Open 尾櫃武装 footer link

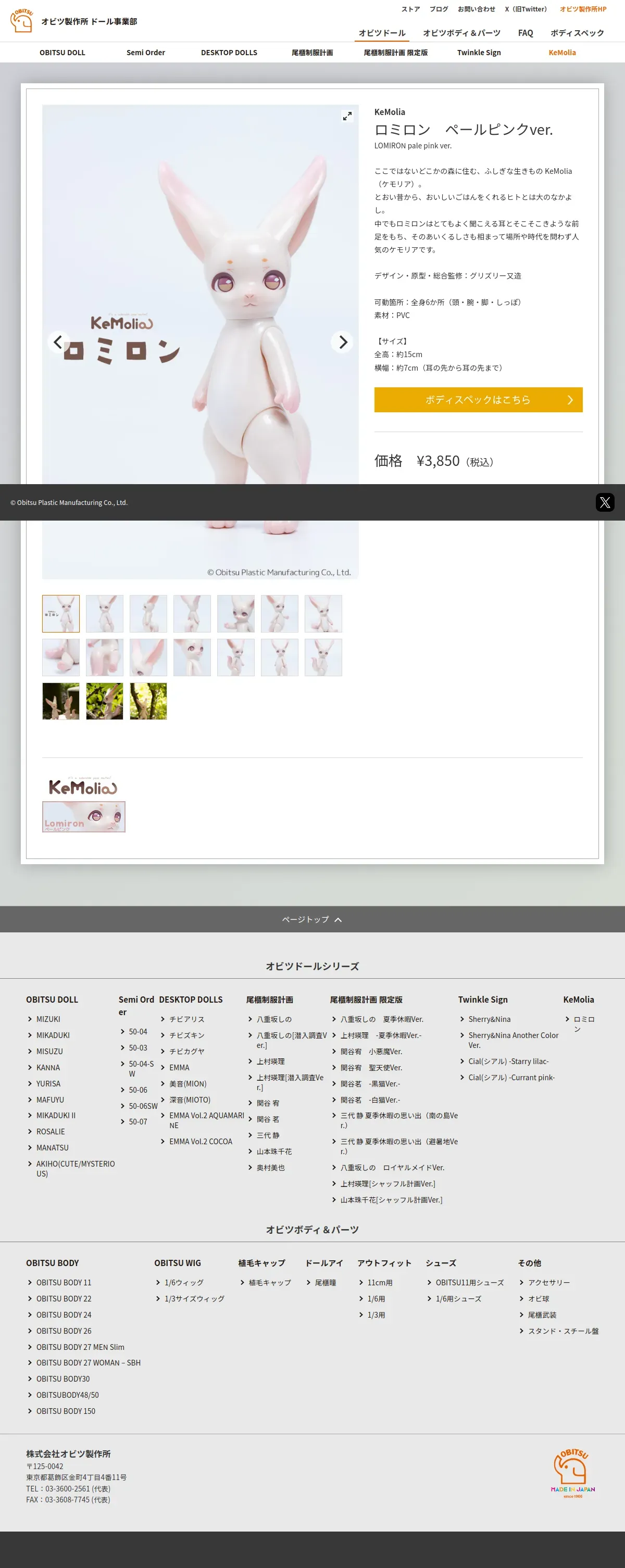542,1315
